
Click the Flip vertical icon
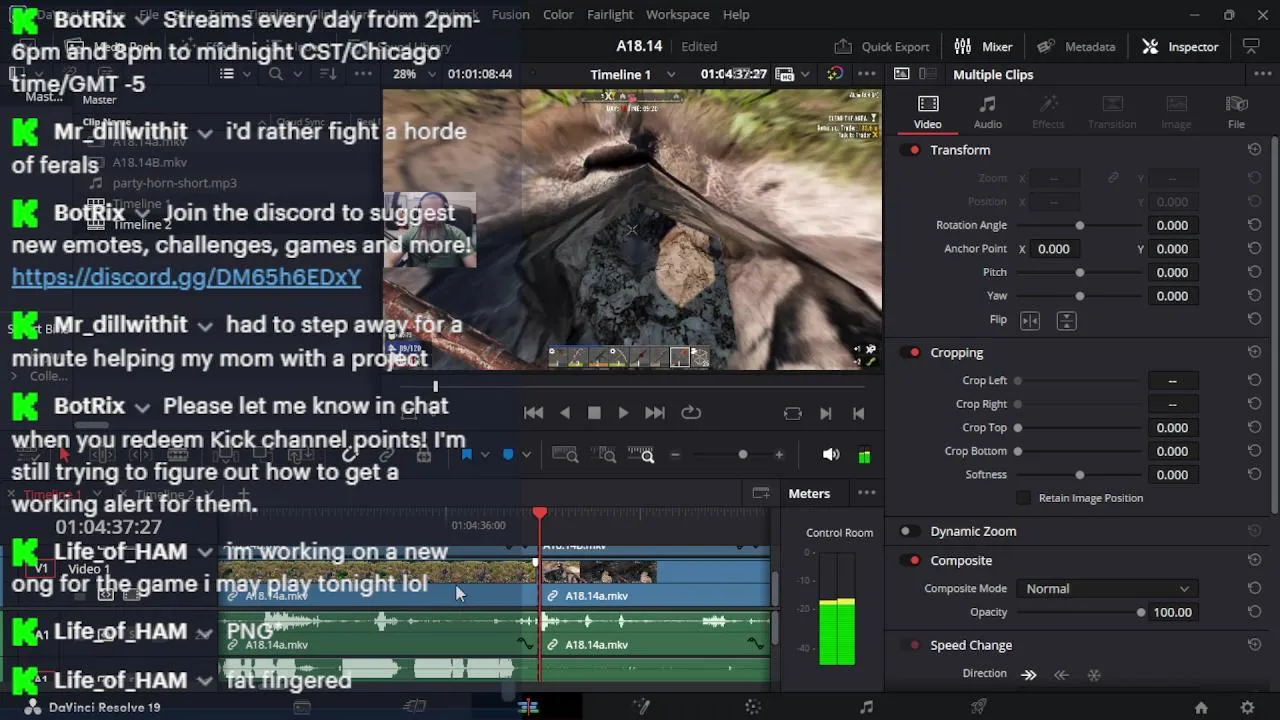click(1066, 321)
